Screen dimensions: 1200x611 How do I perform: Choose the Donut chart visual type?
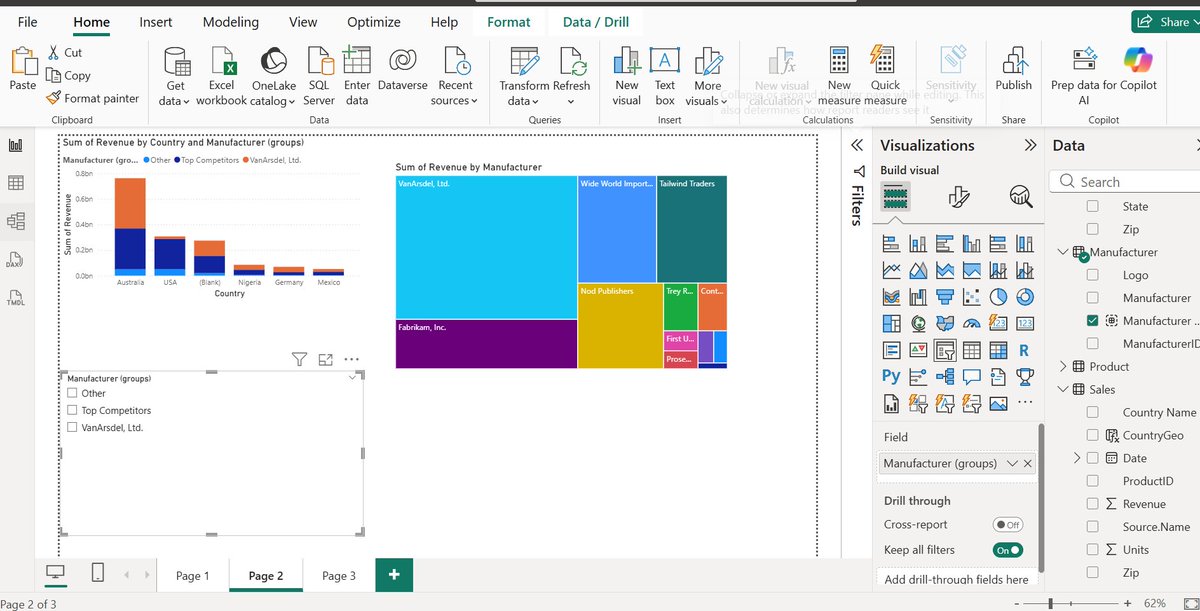(1024, 297)
